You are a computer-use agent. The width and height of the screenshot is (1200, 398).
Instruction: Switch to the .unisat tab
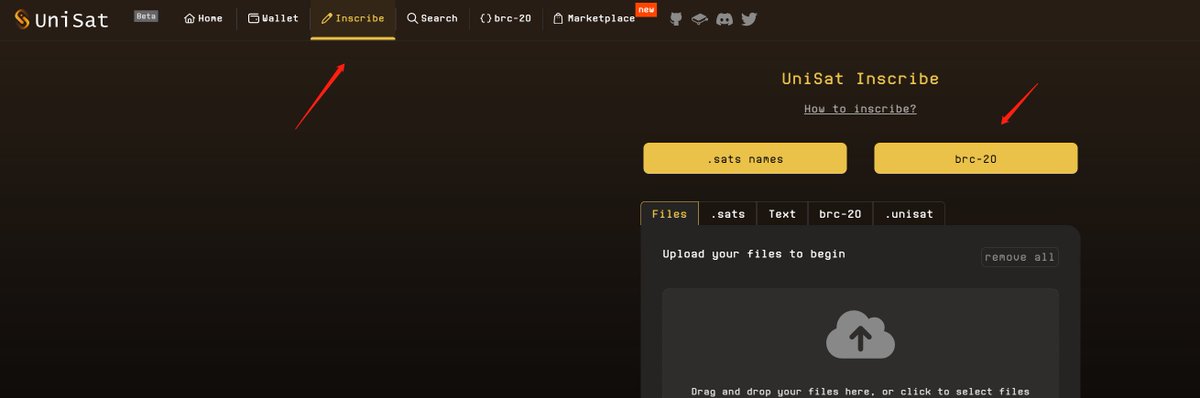909,214
